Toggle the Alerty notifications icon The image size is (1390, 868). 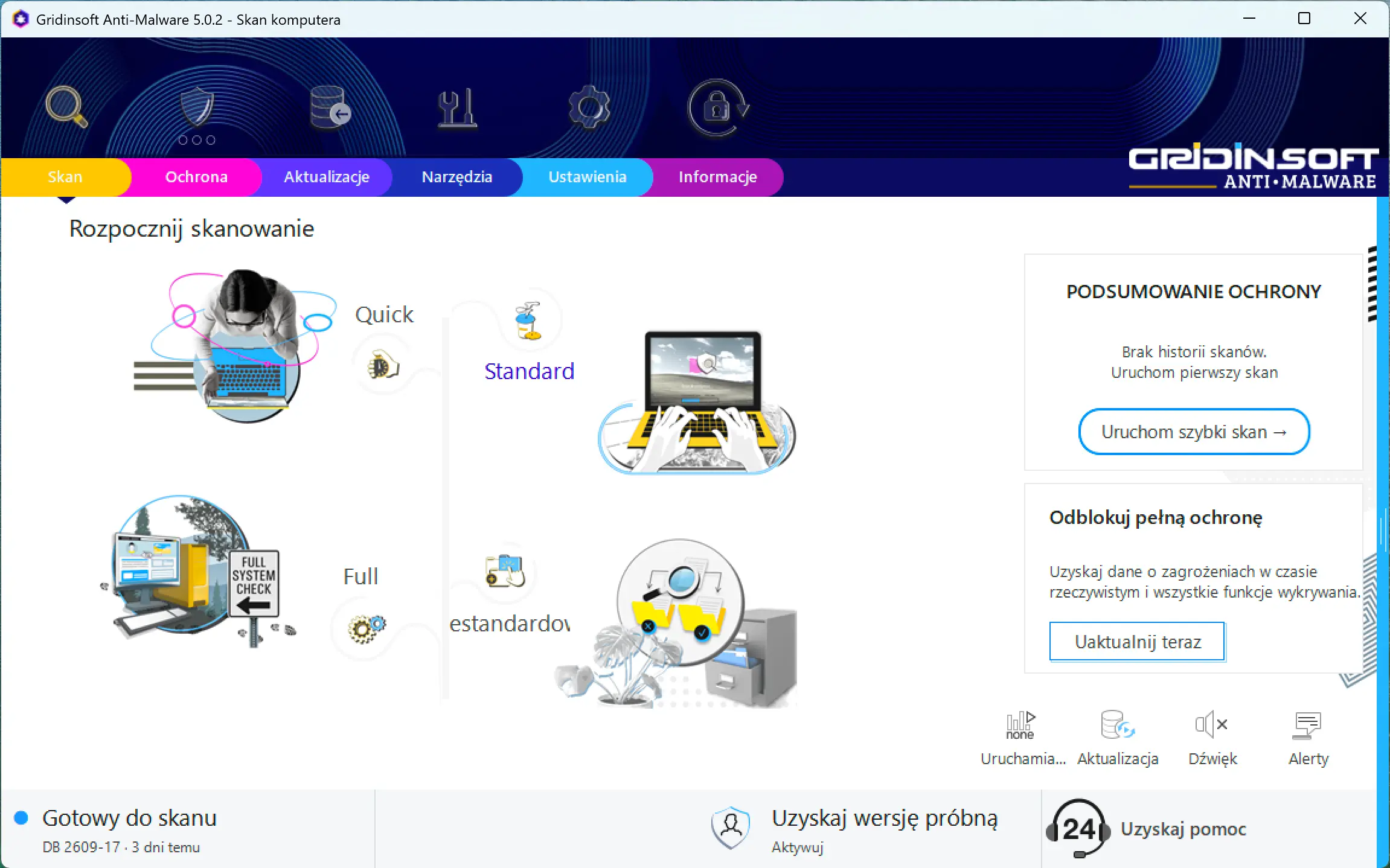click(1308, 726)
